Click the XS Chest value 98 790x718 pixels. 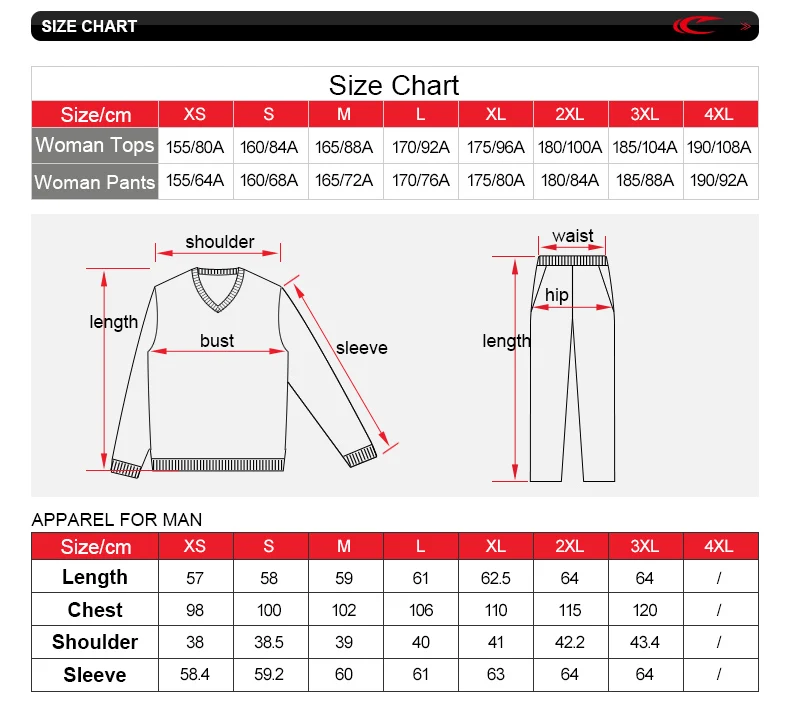(x=195, y=611)
